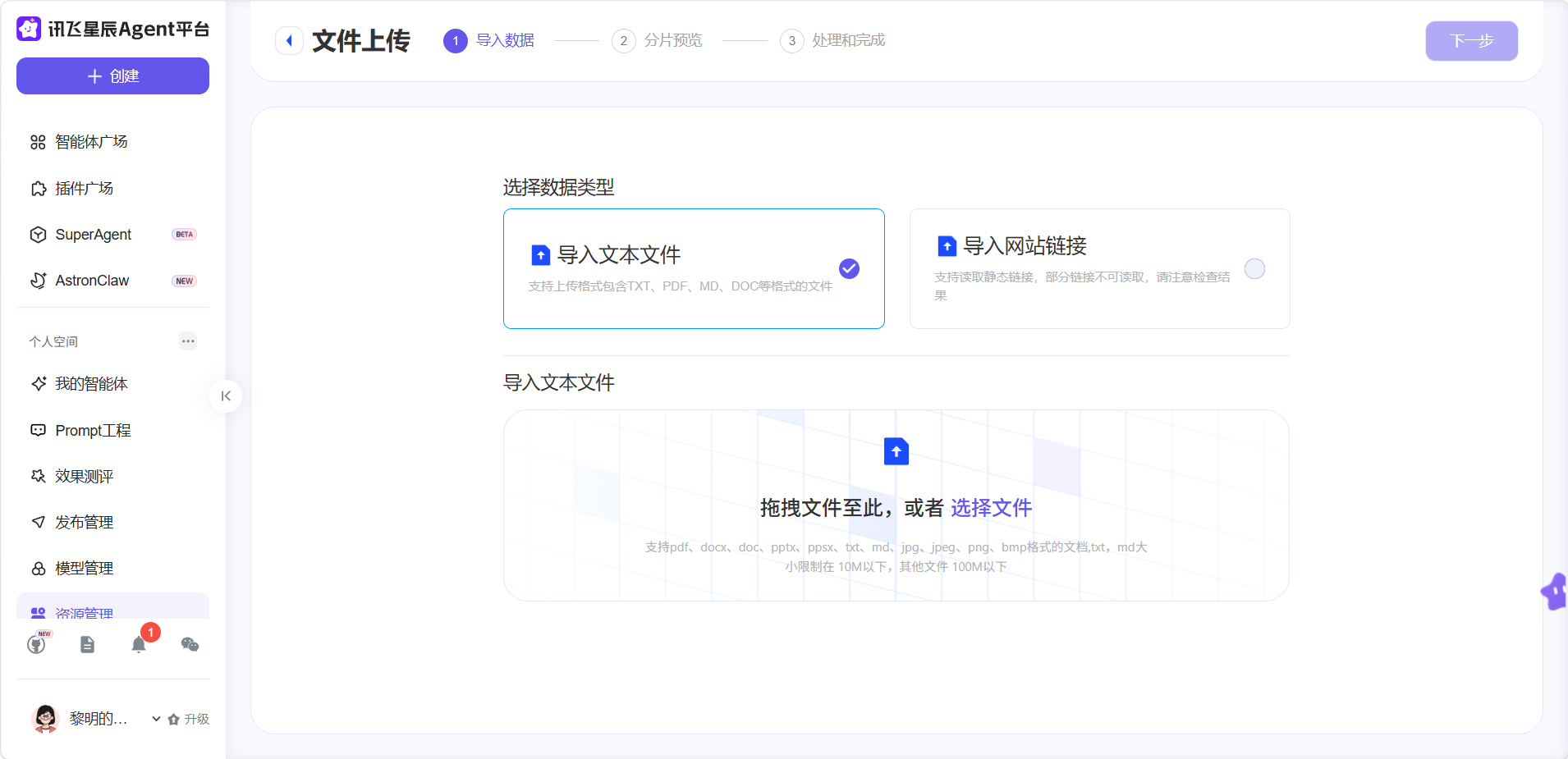Click the Prompt工程 menu label
The width and height of the screenshot is (1568, 759).
(x=93, y=430)
